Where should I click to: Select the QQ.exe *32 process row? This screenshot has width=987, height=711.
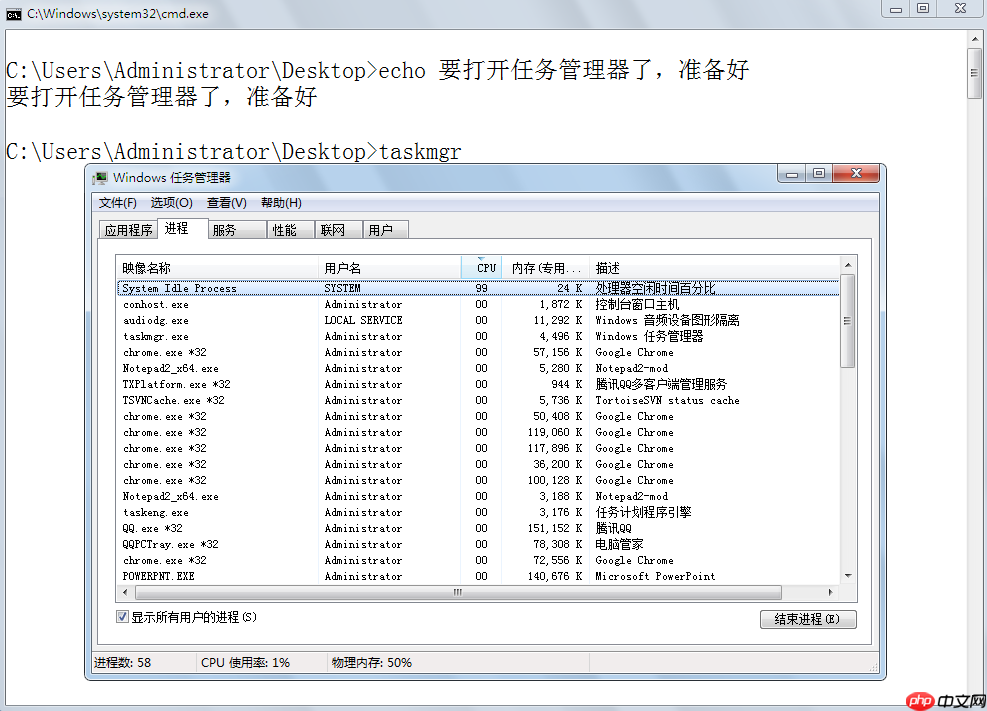click(478, 529)
